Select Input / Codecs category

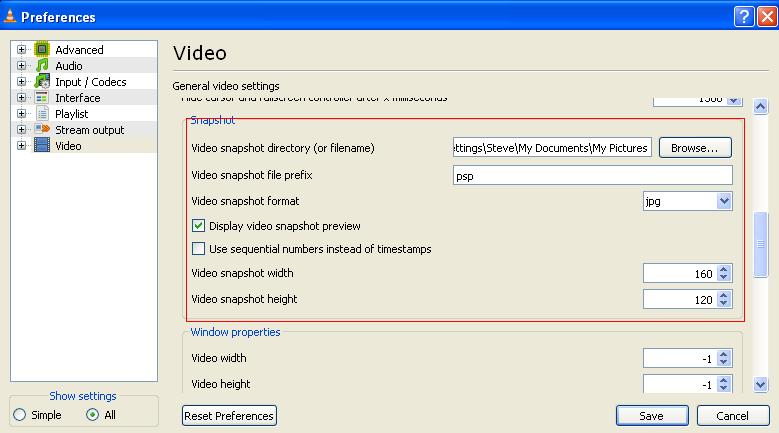pyautogui.click(x=90, y=82)
